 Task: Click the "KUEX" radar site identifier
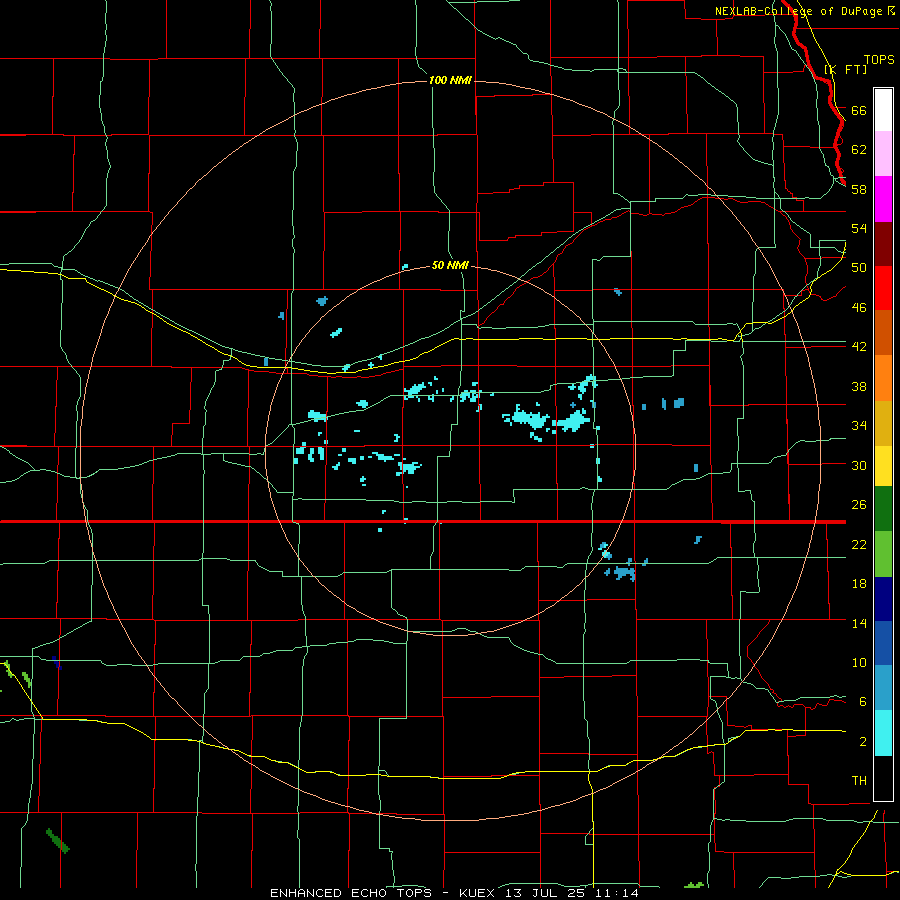click(x=476, y=893)
